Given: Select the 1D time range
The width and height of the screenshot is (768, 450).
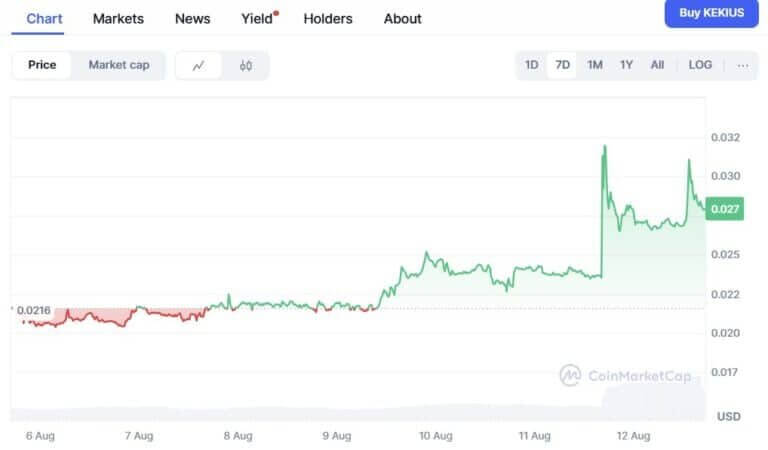Looking at the screenshot, I should point(532,65).
